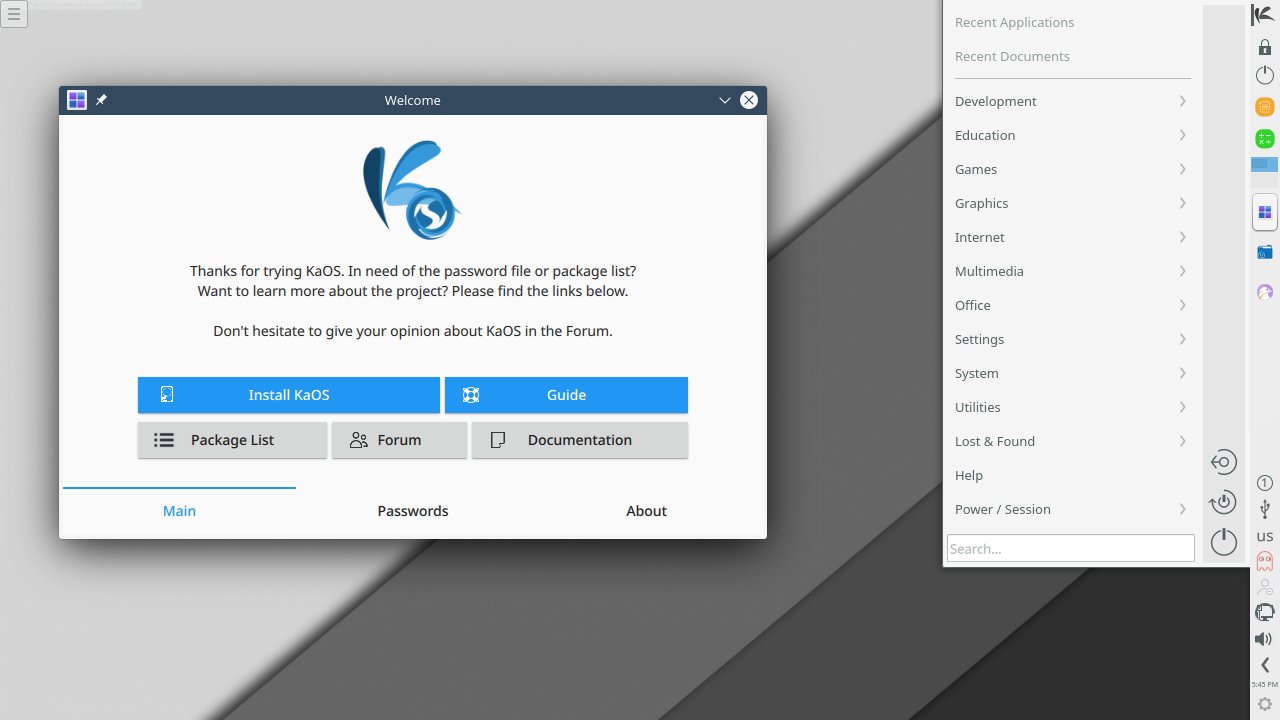Expand the Graphics submenu arrow
1280x720 pixels.
point(1182,203)
